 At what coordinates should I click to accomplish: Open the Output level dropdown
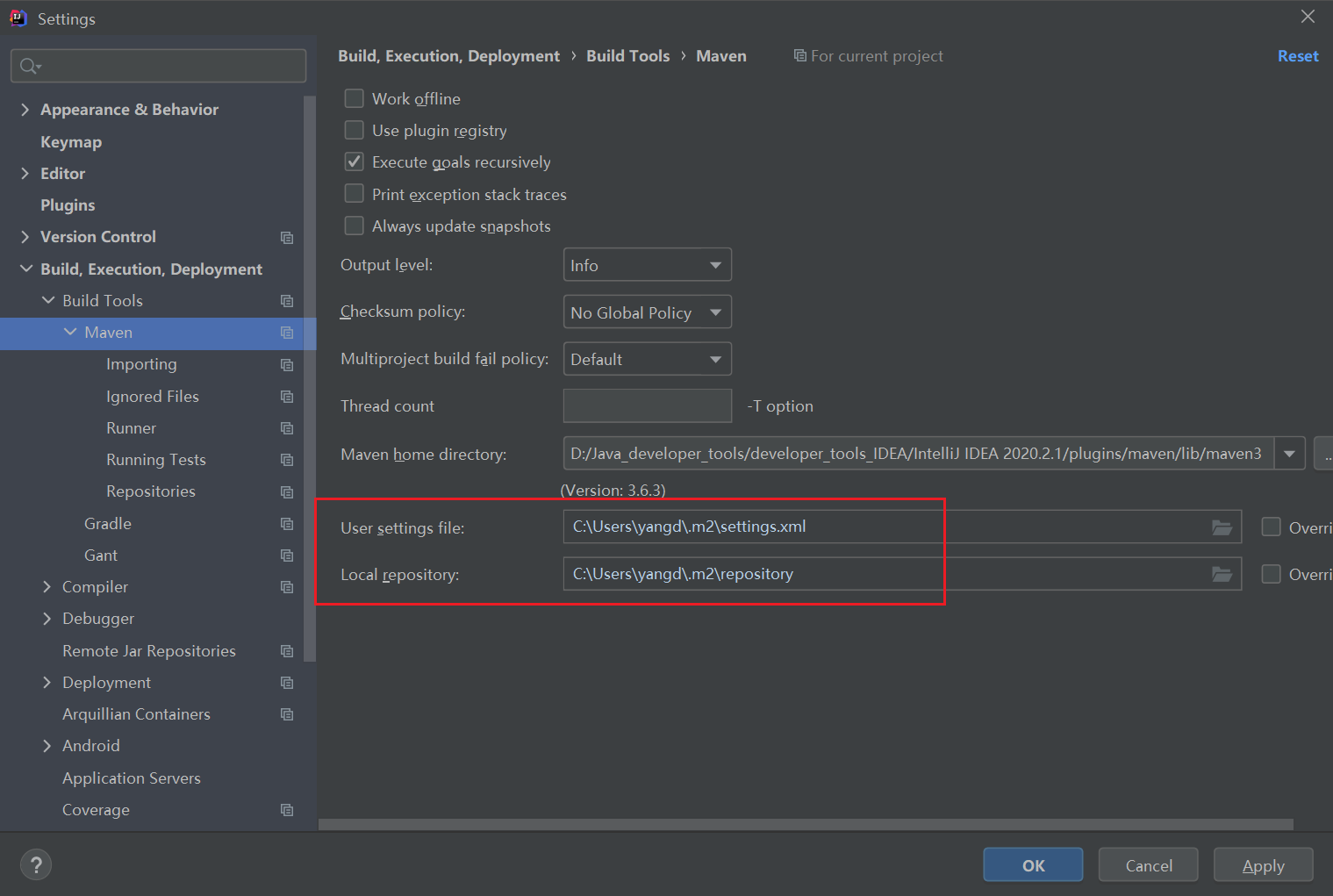pos(647,265)
